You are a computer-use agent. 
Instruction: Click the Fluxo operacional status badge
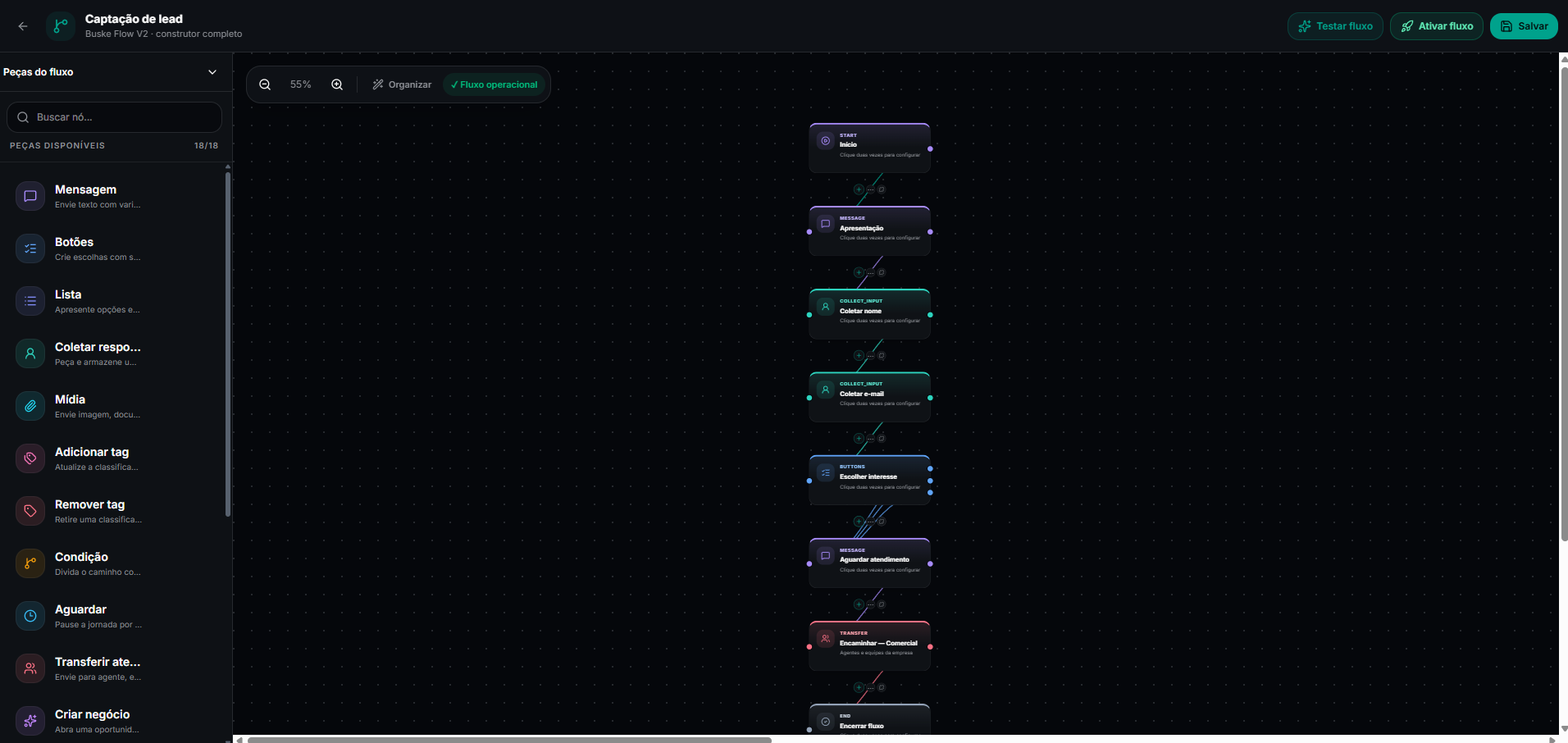(495, 84)
